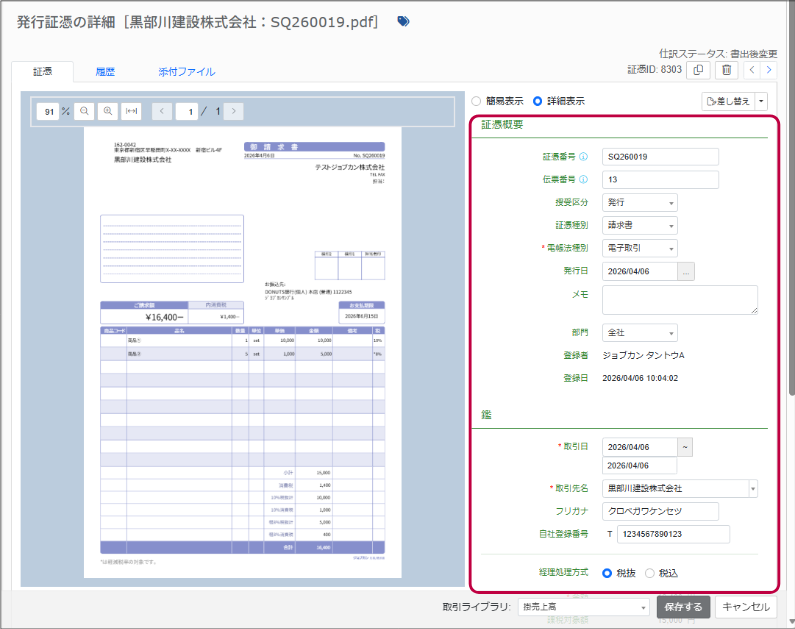Open the 取引ライブラリ dropdown

(584, 607)
